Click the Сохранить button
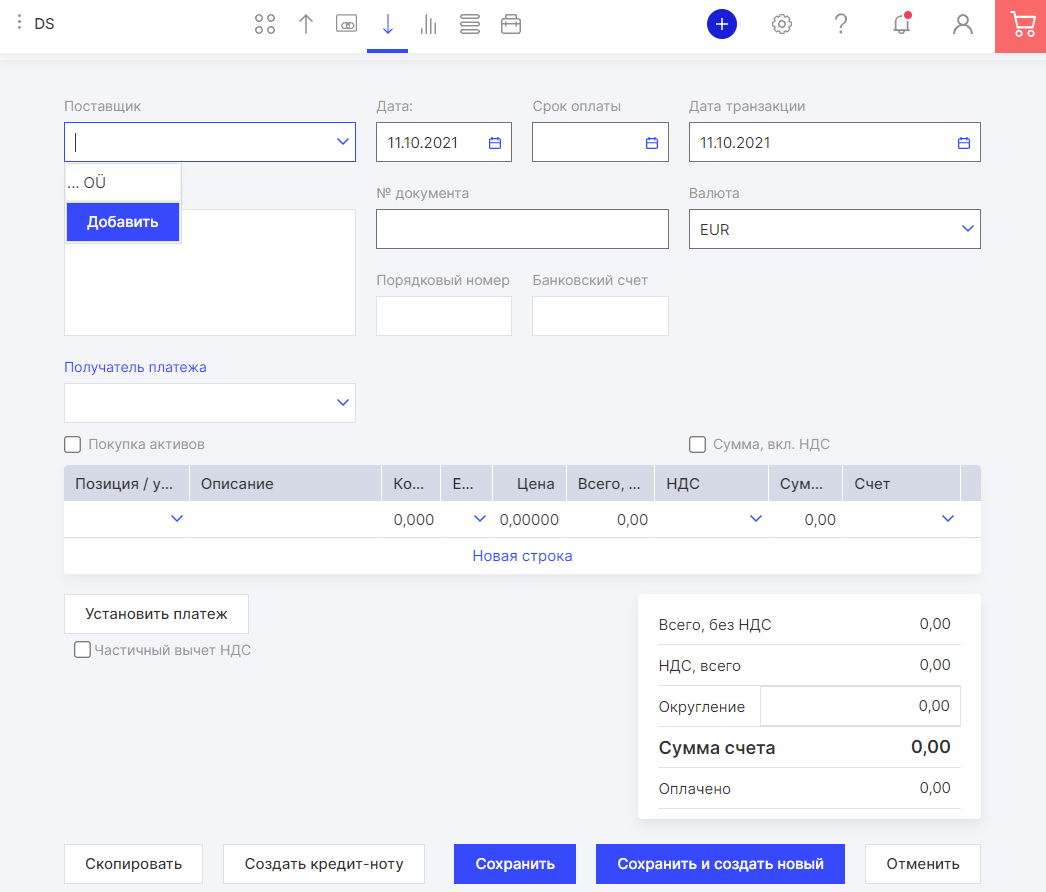The image size is (1046, 892). [515, 864]
